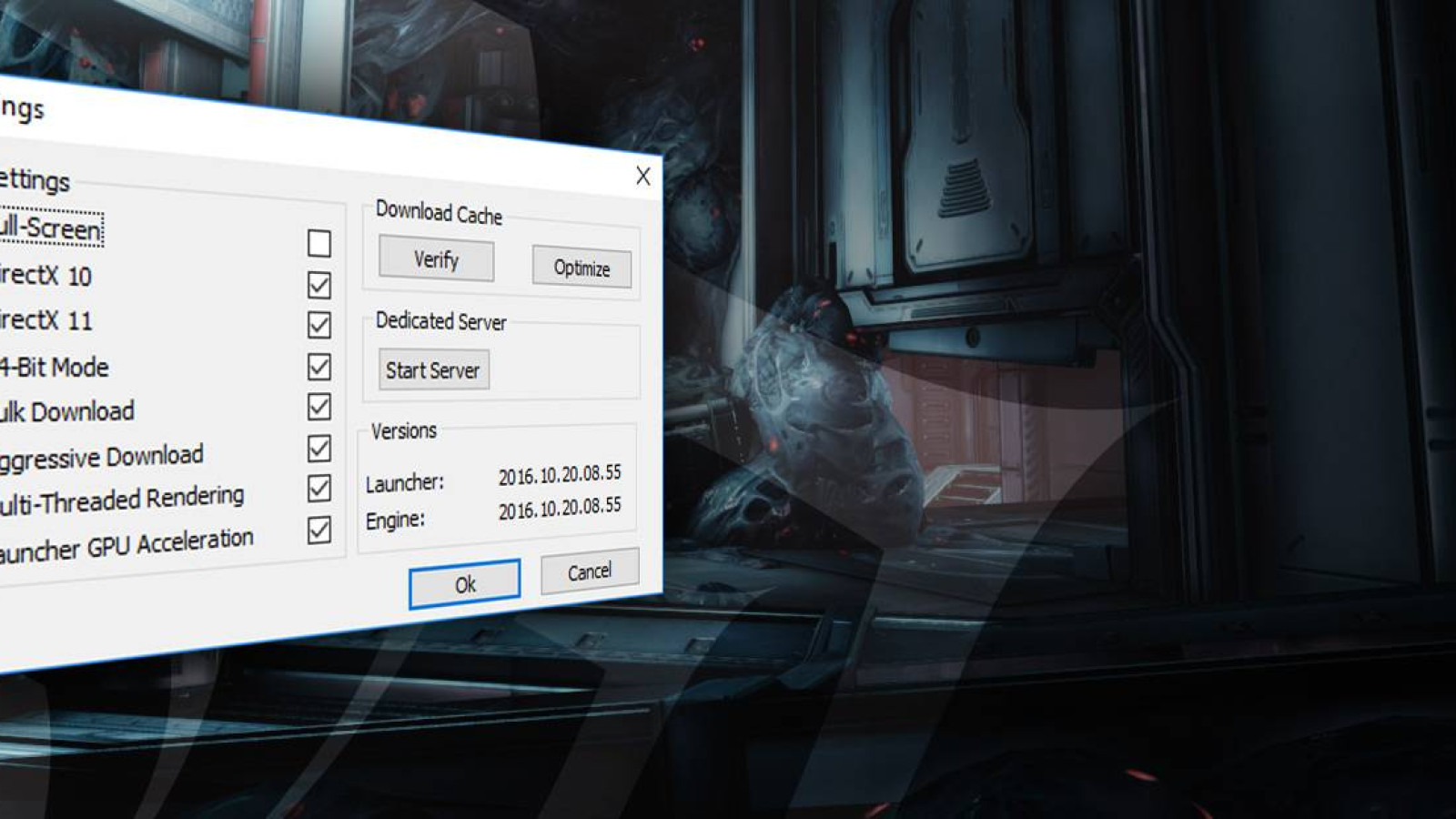
Task: Select the Engine version number 2016.10.20.08.55
Action: 560,508
